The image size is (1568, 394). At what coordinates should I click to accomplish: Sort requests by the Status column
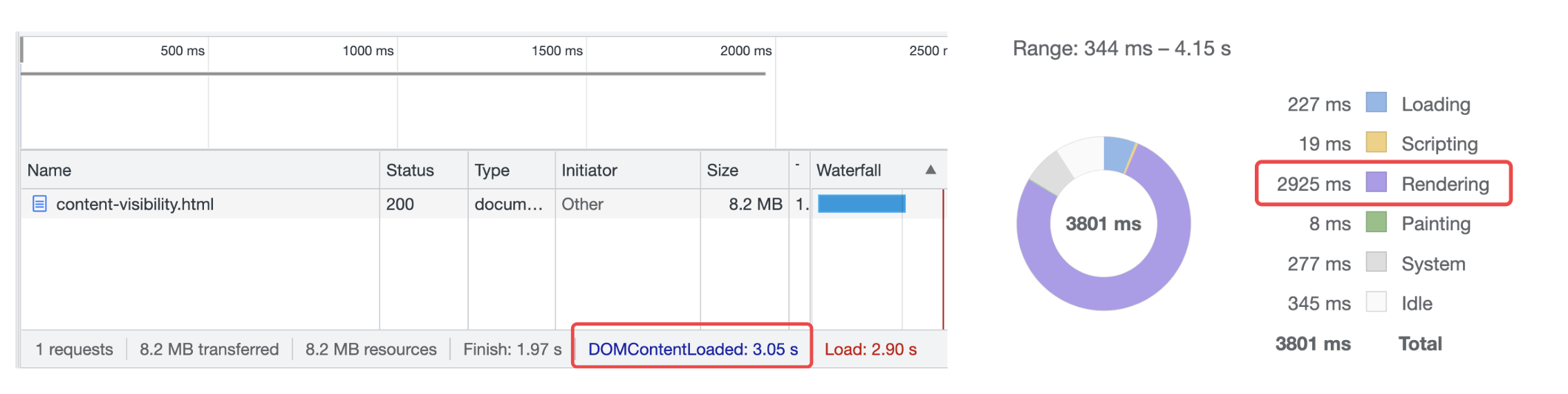tap(410, 170)
